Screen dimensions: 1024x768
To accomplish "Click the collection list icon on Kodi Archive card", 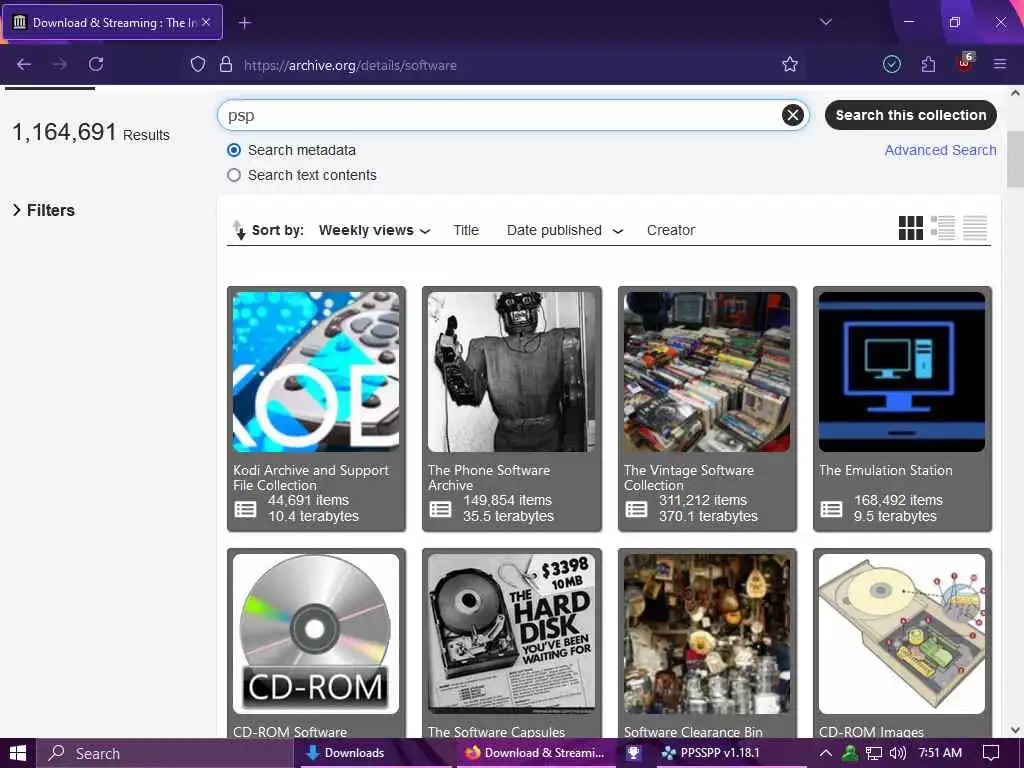I will (245, 509).
